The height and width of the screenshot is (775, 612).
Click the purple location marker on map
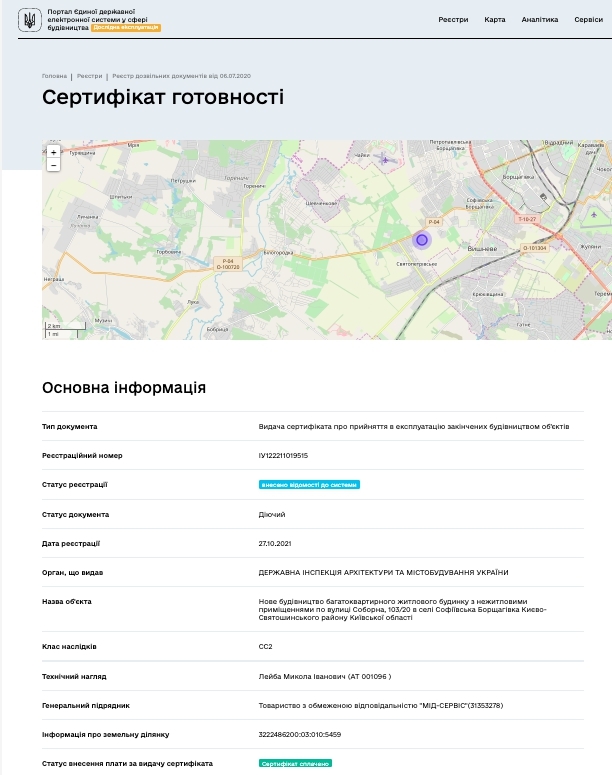(422, 240)
